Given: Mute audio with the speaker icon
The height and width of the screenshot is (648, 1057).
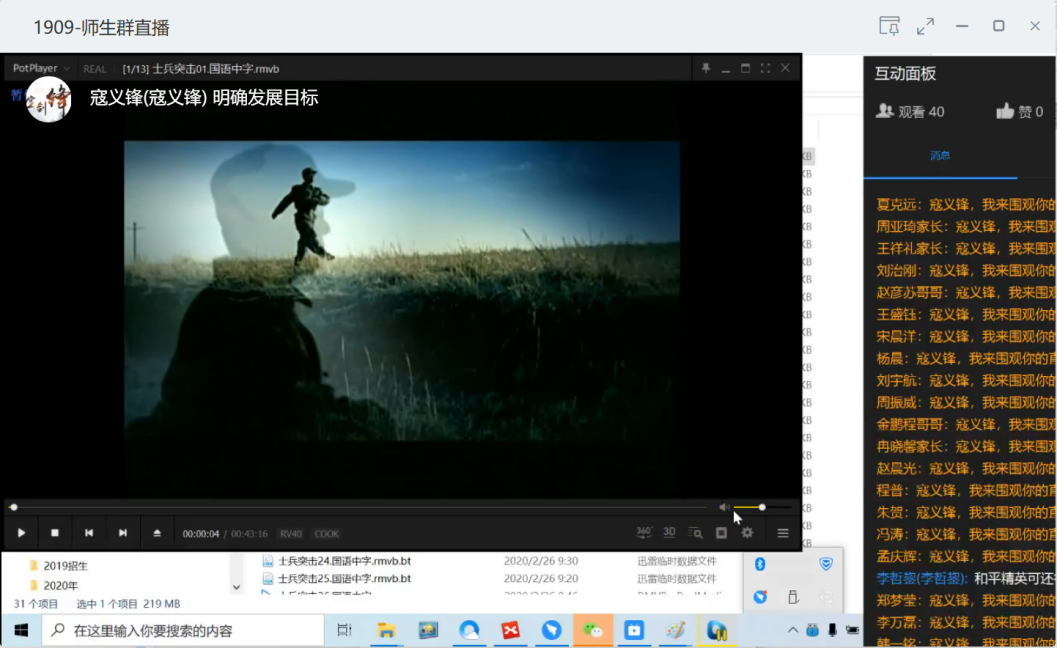Looking at the screenshot, I should 724,507.
